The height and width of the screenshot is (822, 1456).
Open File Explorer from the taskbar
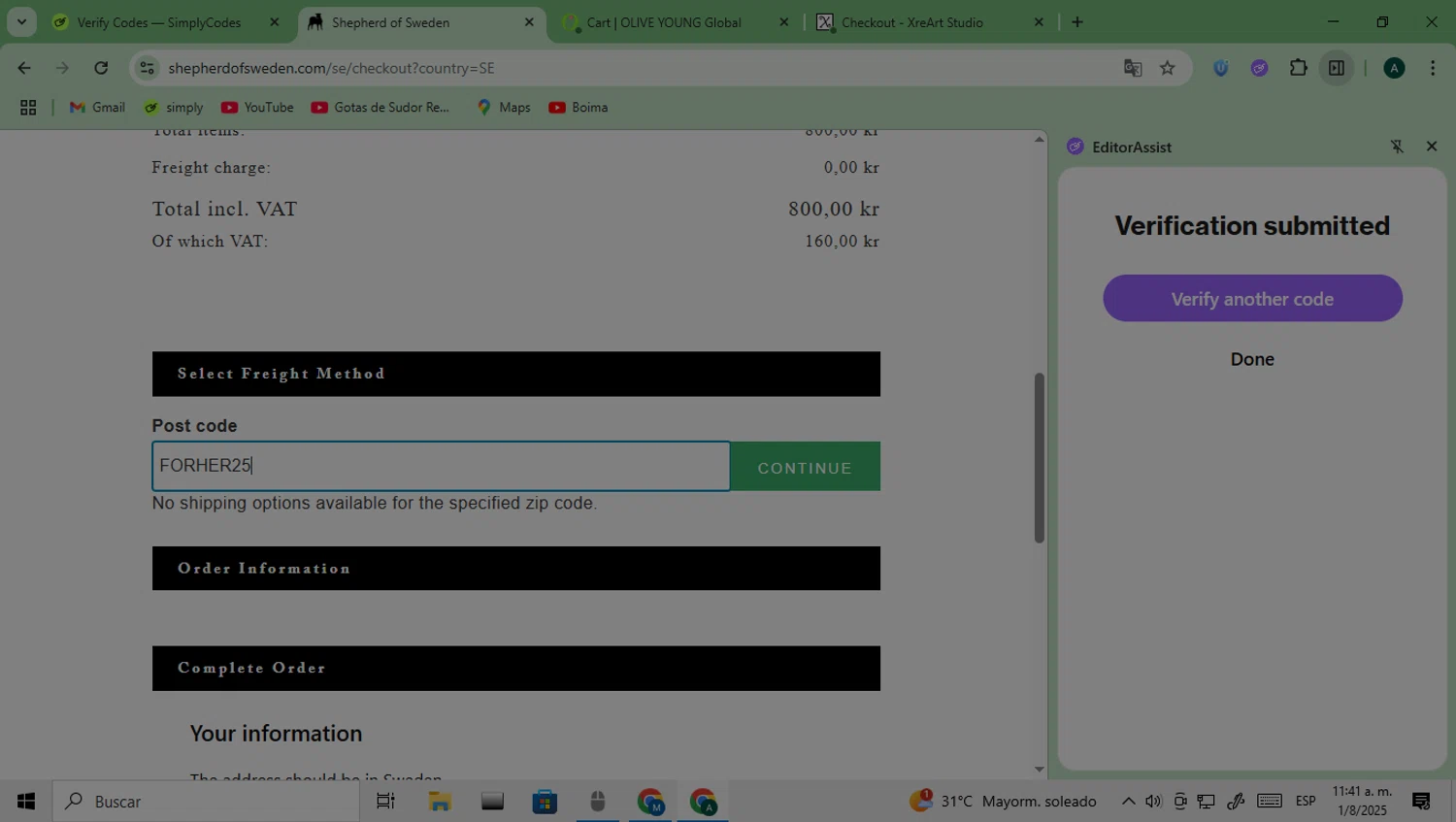point(440,801)
